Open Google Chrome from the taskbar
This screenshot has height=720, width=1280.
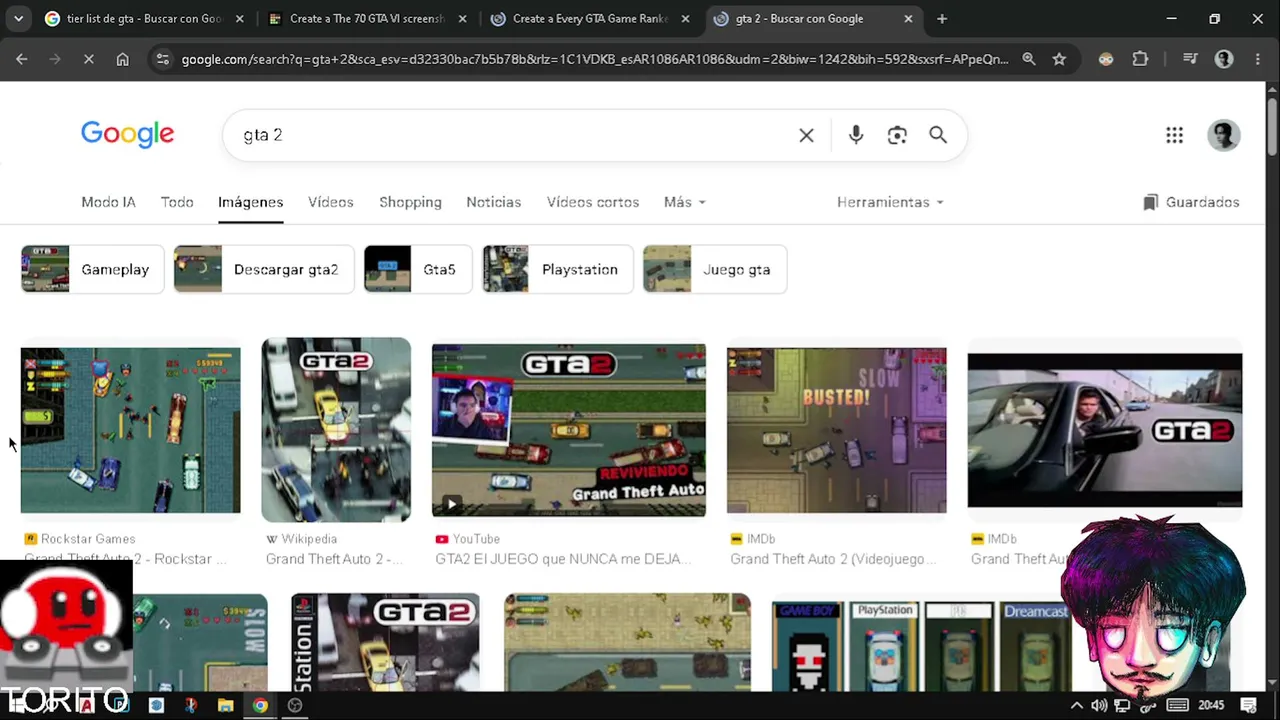[260, 705]
